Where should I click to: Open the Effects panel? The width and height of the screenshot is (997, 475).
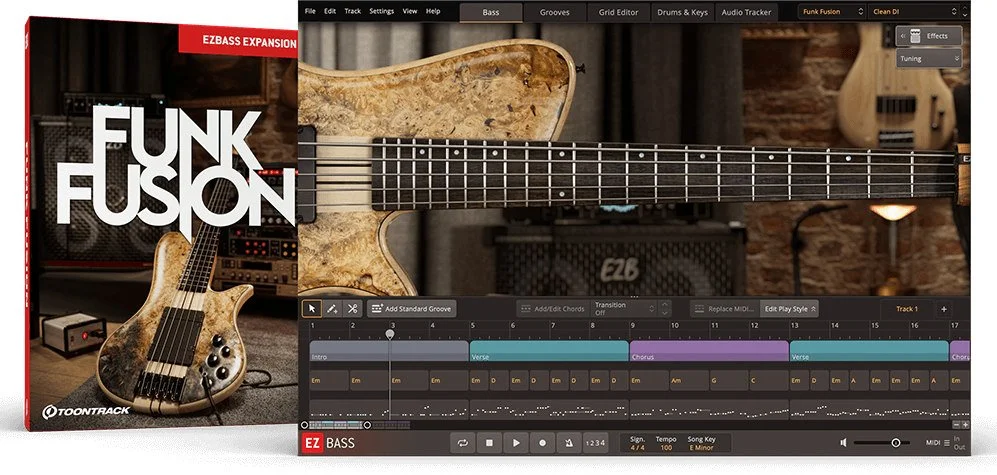point(930,36)
